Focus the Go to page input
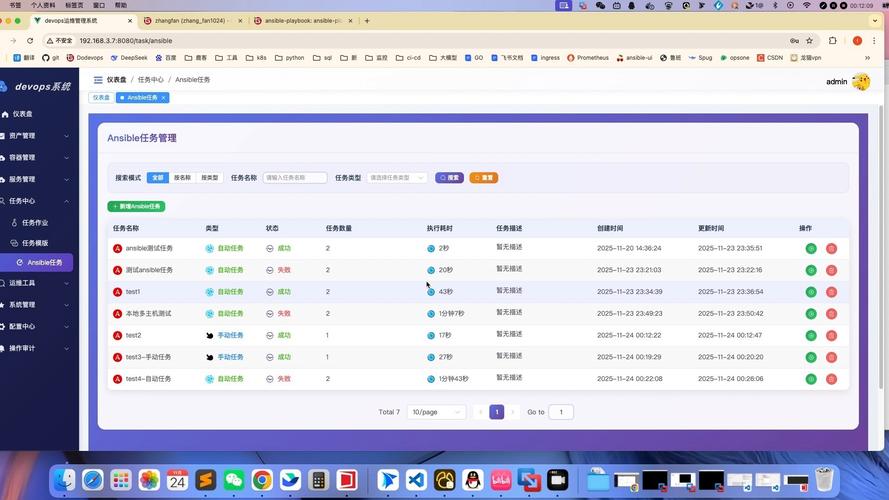The width and height of the screenshot is (889, 500). point(561,412)
